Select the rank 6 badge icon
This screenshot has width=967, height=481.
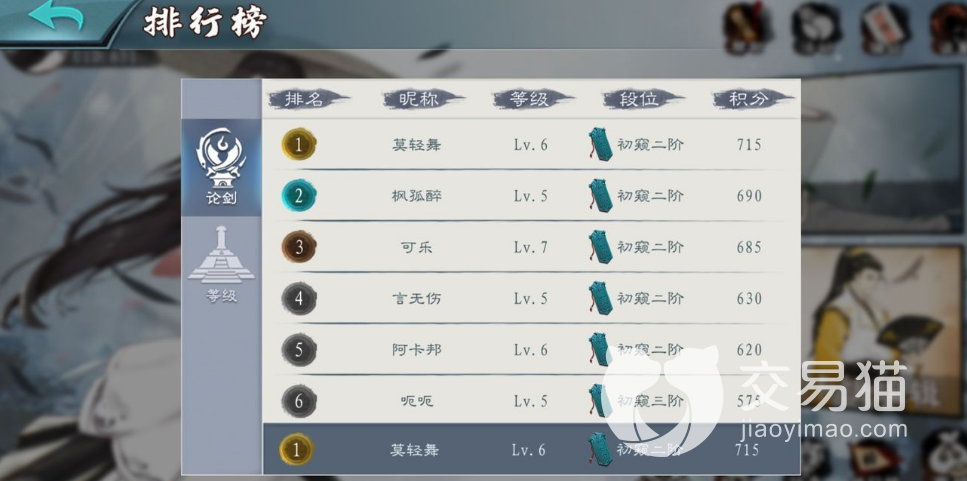click(x=299, y=401)
